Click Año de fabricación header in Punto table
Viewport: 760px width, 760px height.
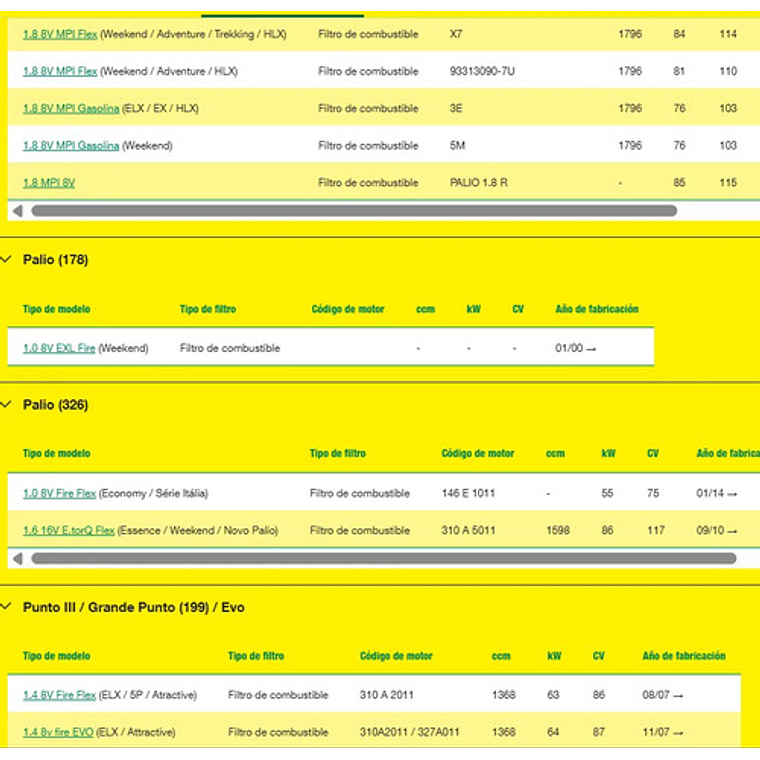[683, 656]
